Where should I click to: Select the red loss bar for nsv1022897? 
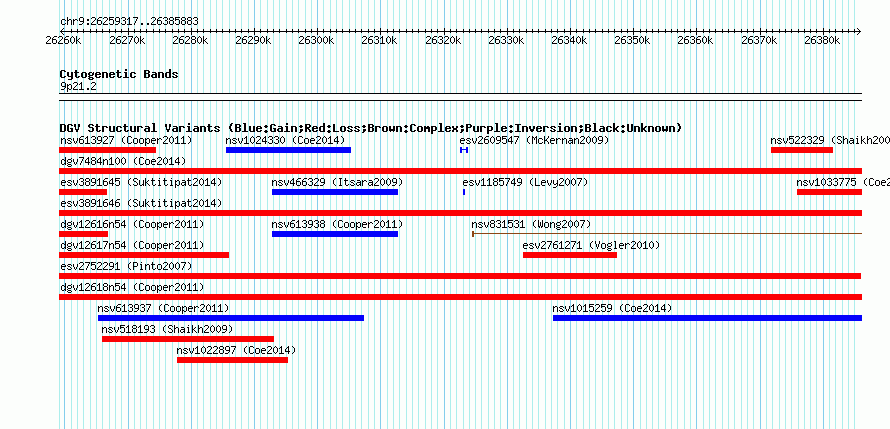[x=232, y=360]
